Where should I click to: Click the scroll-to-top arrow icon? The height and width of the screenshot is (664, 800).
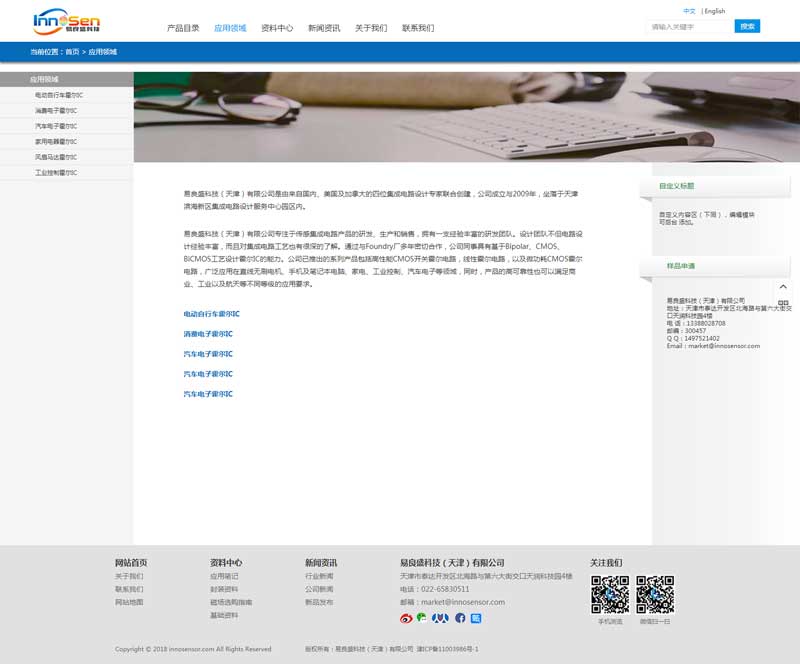point(783,287)
